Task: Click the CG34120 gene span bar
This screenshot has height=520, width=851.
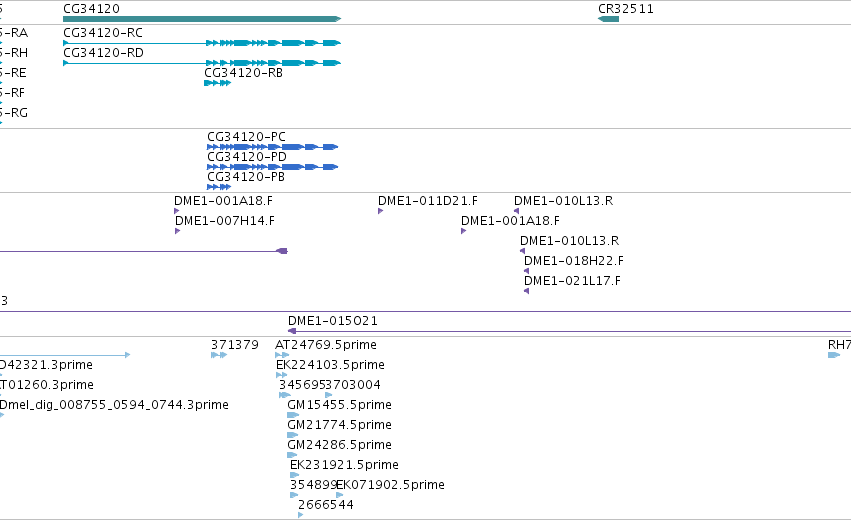Action: (202, 19)
